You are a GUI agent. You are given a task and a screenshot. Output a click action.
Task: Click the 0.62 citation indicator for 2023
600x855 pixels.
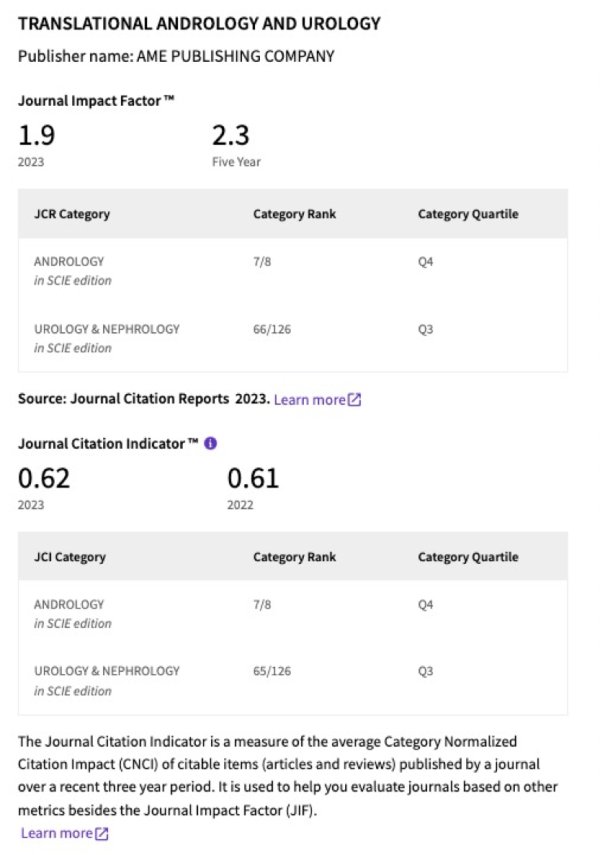pos(44,478)
